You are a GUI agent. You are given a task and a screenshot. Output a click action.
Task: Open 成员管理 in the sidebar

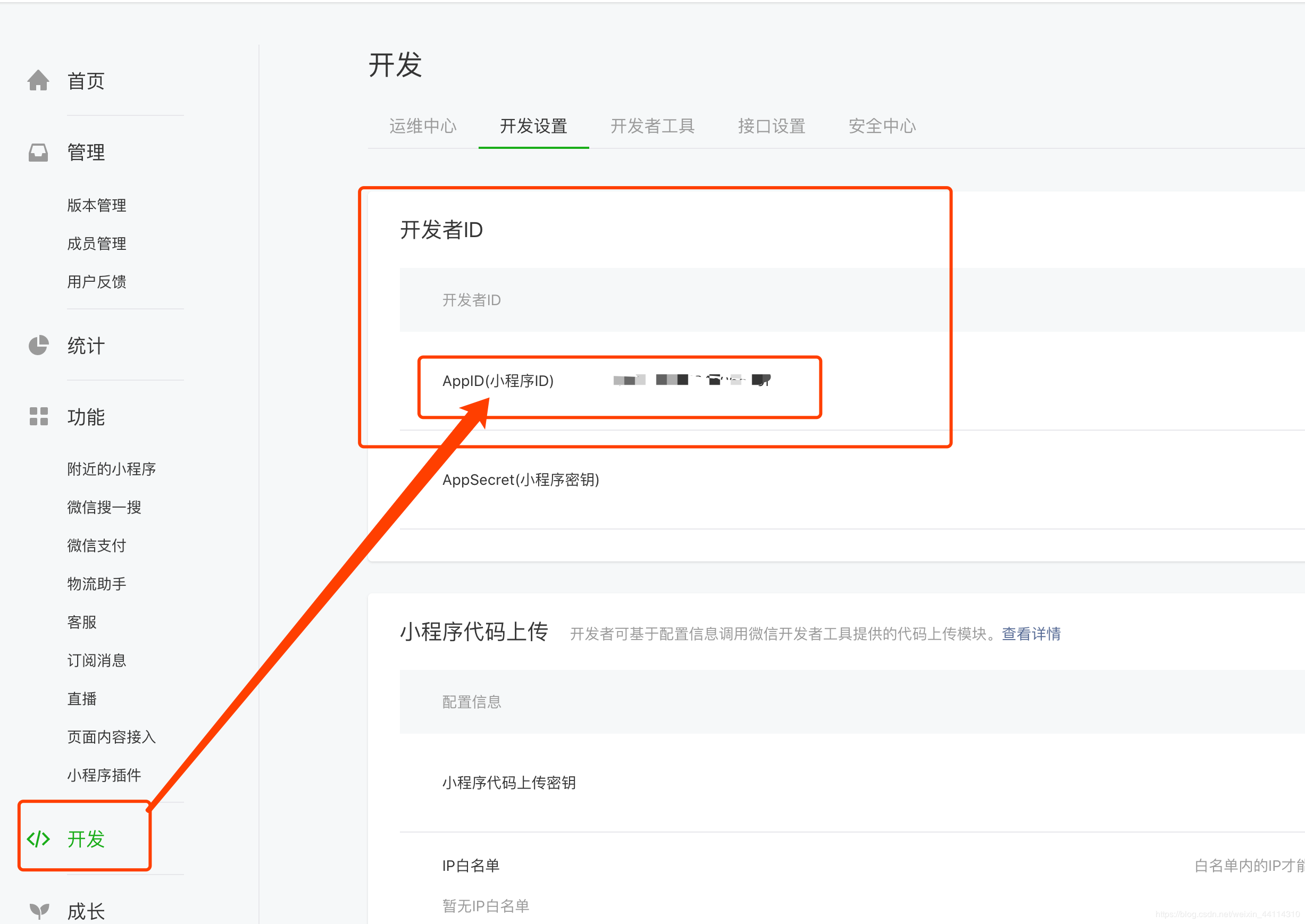97,243
